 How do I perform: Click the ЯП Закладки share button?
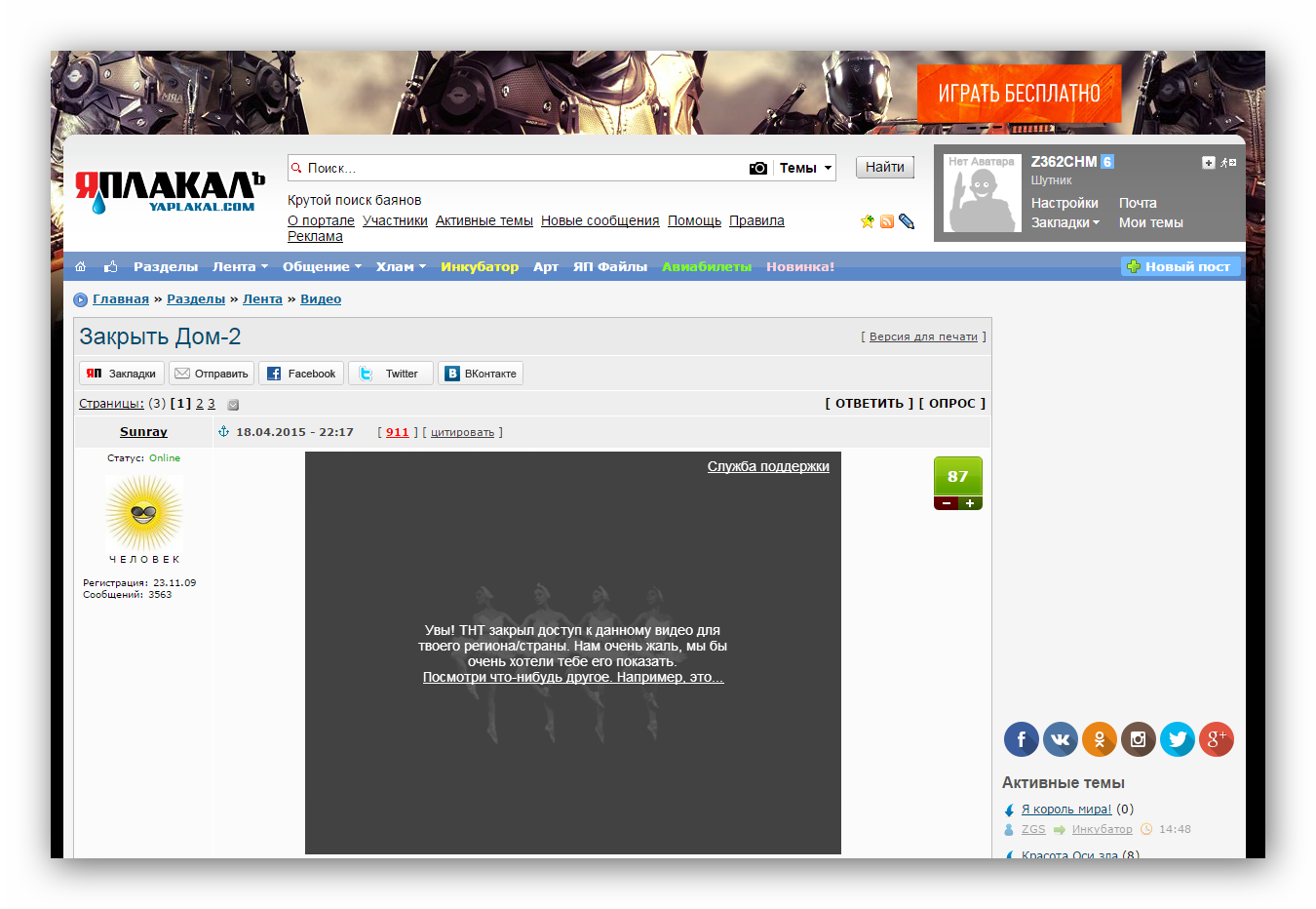[x=122, y=374]
